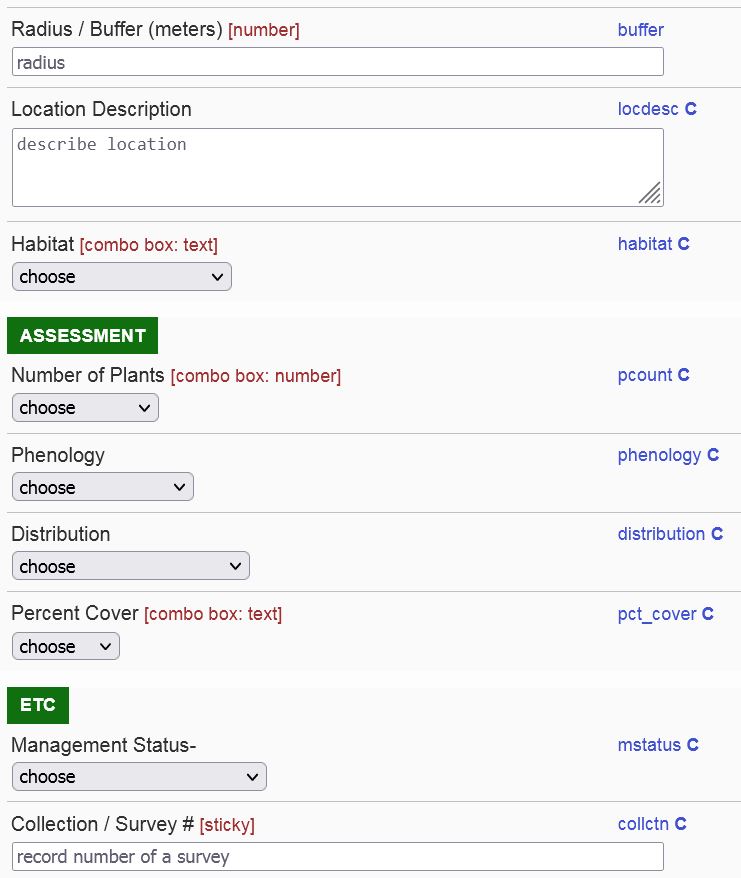Click the Location Description text area
Image resolution: width=741 pixels, height=878 pixels.
tap(337, 167)
